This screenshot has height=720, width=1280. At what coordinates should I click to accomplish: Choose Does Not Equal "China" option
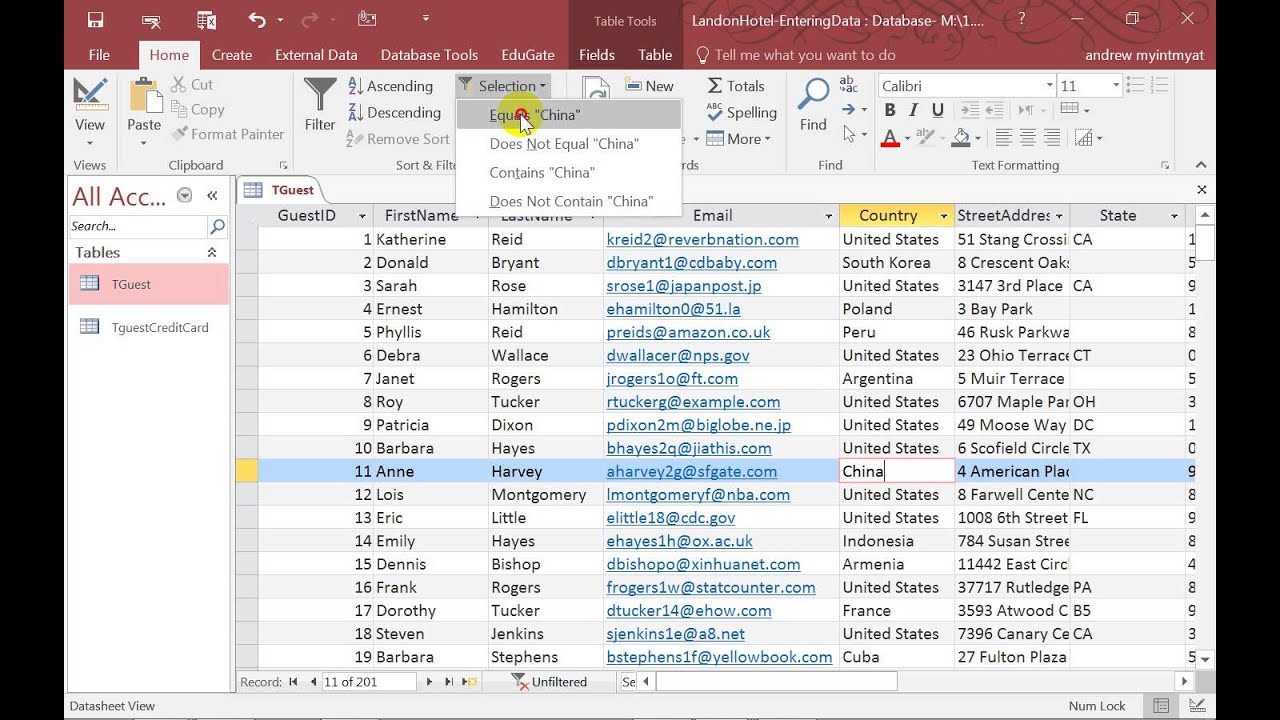[568, 144]
